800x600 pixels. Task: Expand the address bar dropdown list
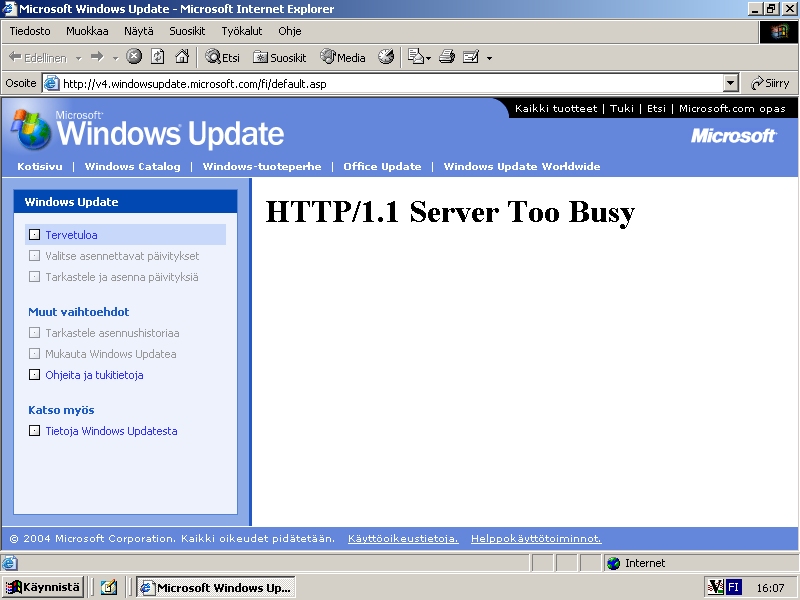[730, 84]
